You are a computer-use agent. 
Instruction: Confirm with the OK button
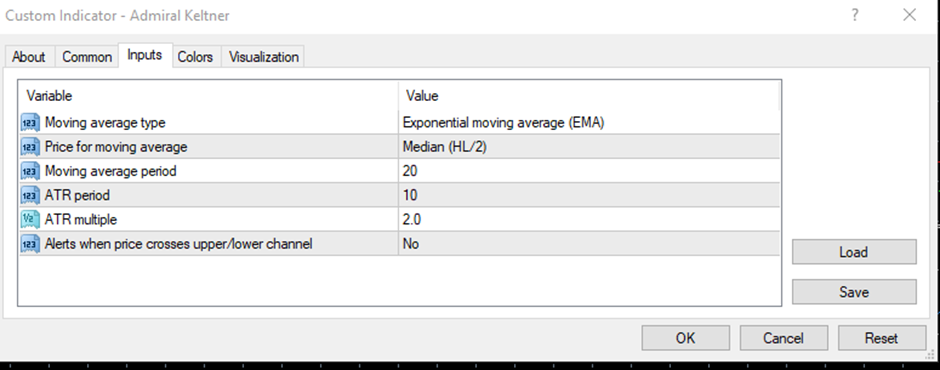(x=685, y=338)
